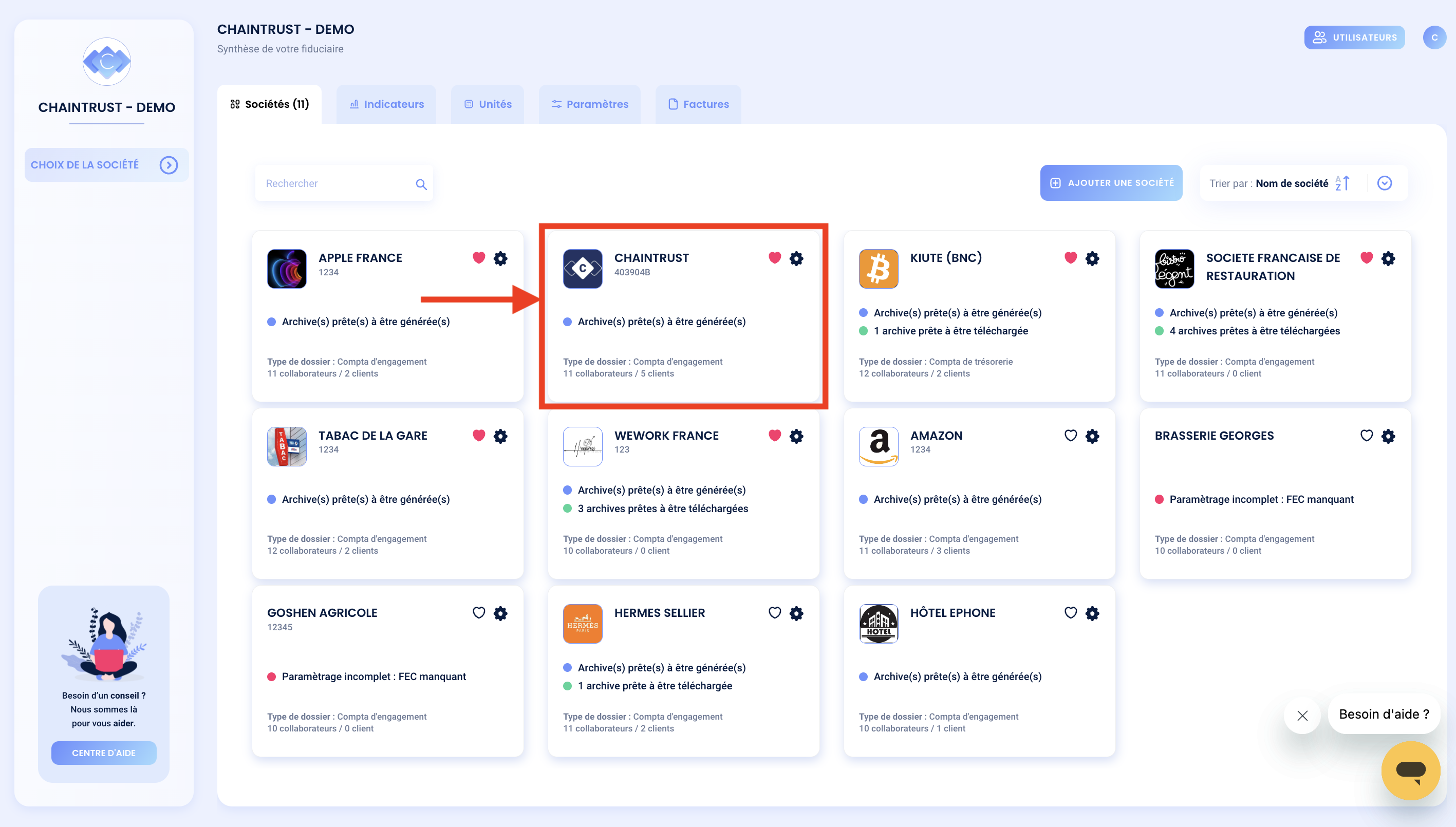The image size is (1456, 827).
Task: Click the user avatar C icon
Action: pyautogui.click(x=1434, y=37)
